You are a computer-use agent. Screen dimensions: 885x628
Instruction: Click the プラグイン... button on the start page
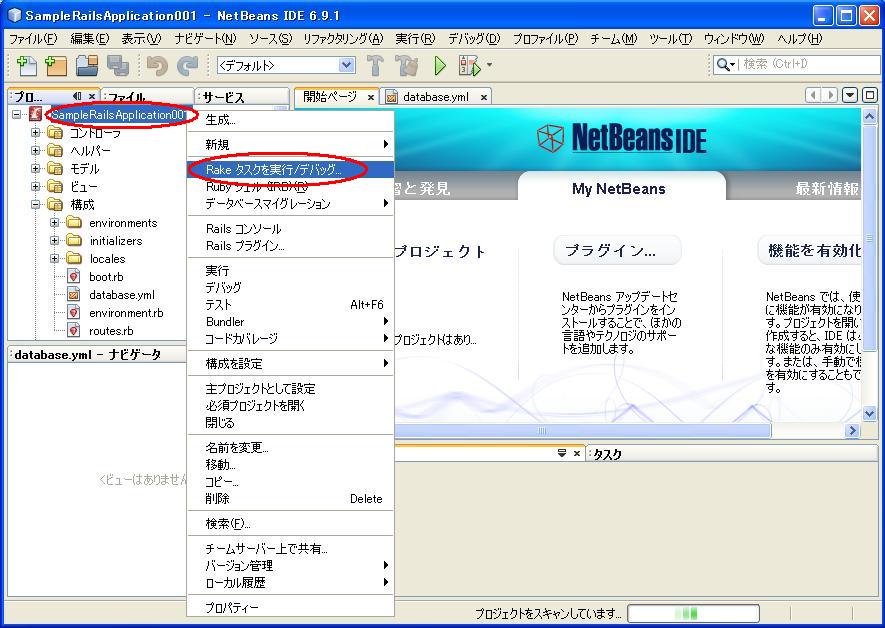tap(617, 250)
